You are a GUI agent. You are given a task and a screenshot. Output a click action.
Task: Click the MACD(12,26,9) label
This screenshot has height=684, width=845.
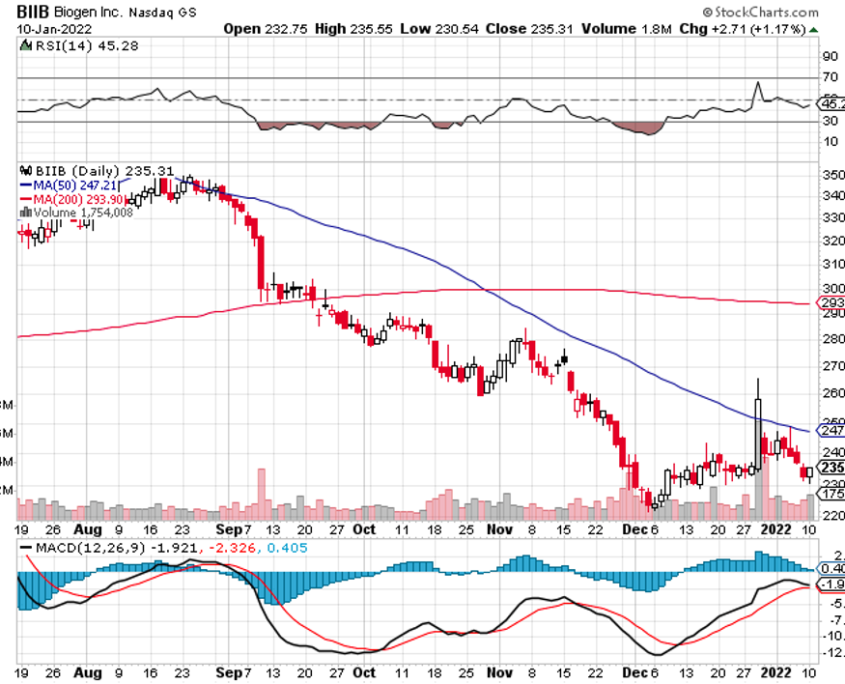(91, 548)
